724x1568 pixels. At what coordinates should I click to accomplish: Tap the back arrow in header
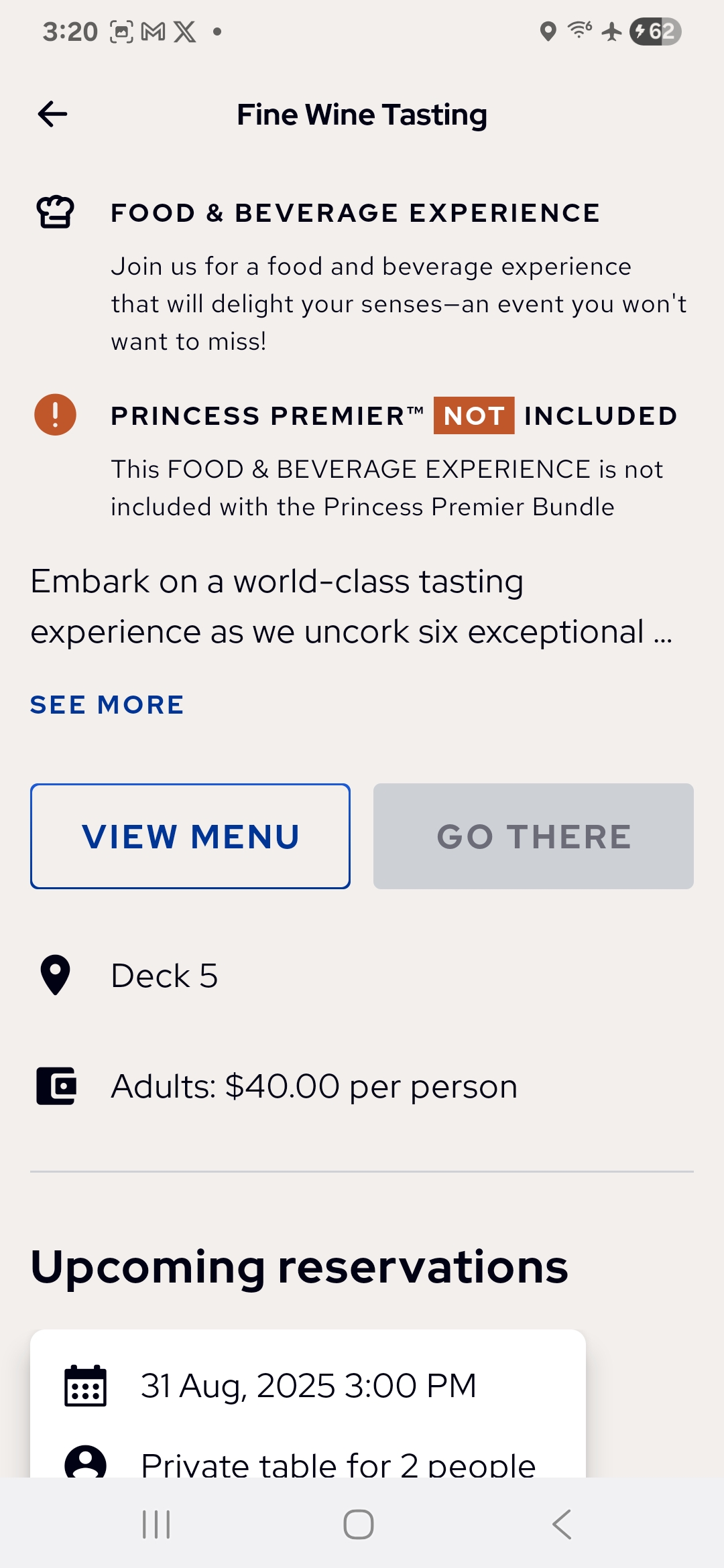click(x=53, y=115)
